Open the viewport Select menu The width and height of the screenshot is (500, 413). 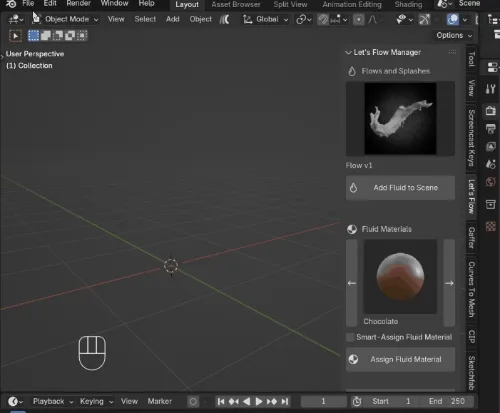145,19
